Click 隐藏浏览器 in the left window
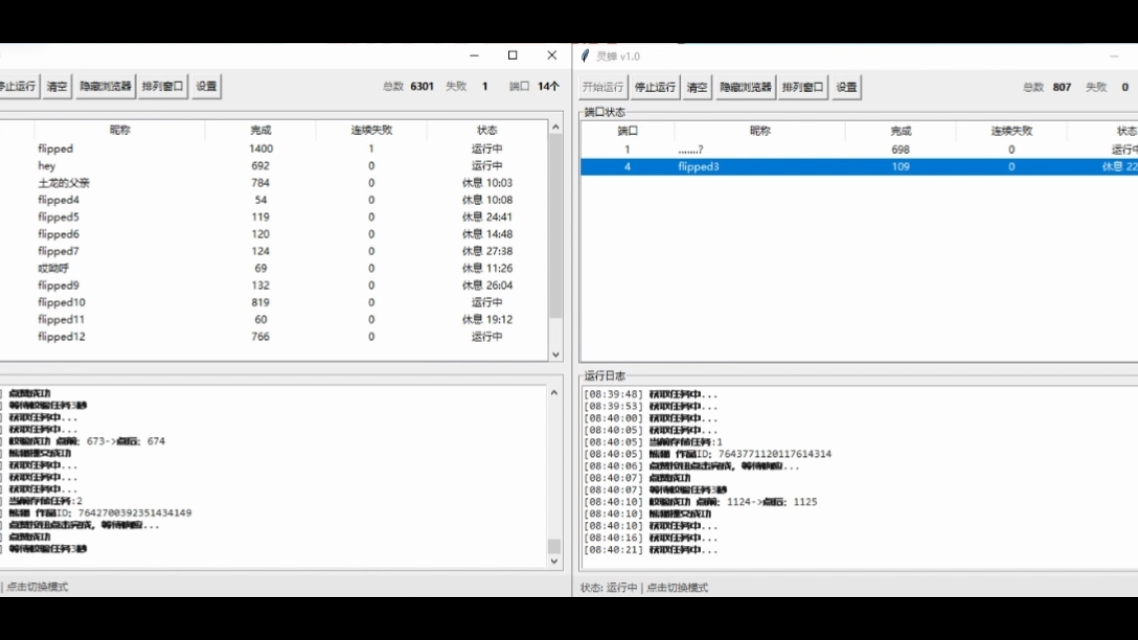 [105, 86]
